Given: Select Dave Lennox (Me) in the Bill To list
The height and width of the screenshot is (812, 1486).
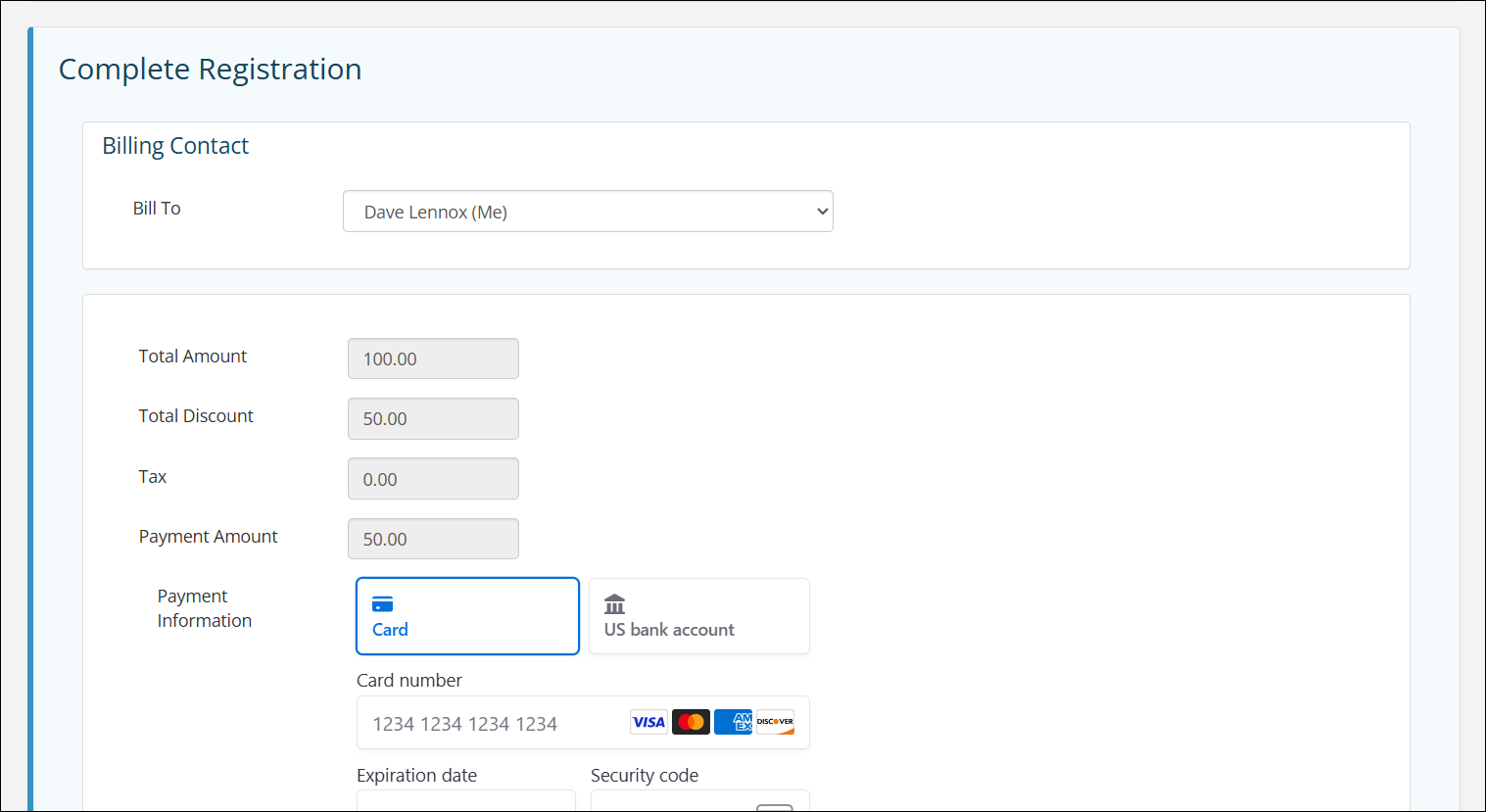Looking at the screenshot, I should (x=588, y=211).
